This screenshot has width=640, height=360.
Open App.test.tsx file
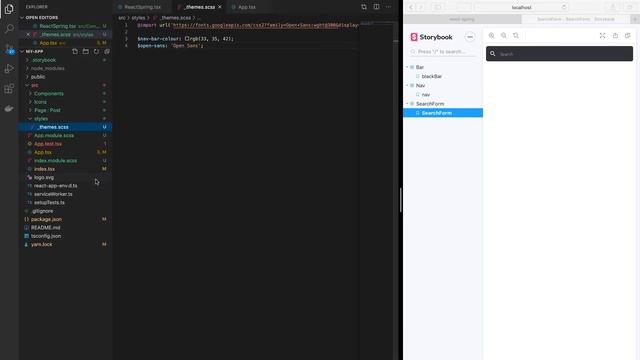click(x=48, y=144)
